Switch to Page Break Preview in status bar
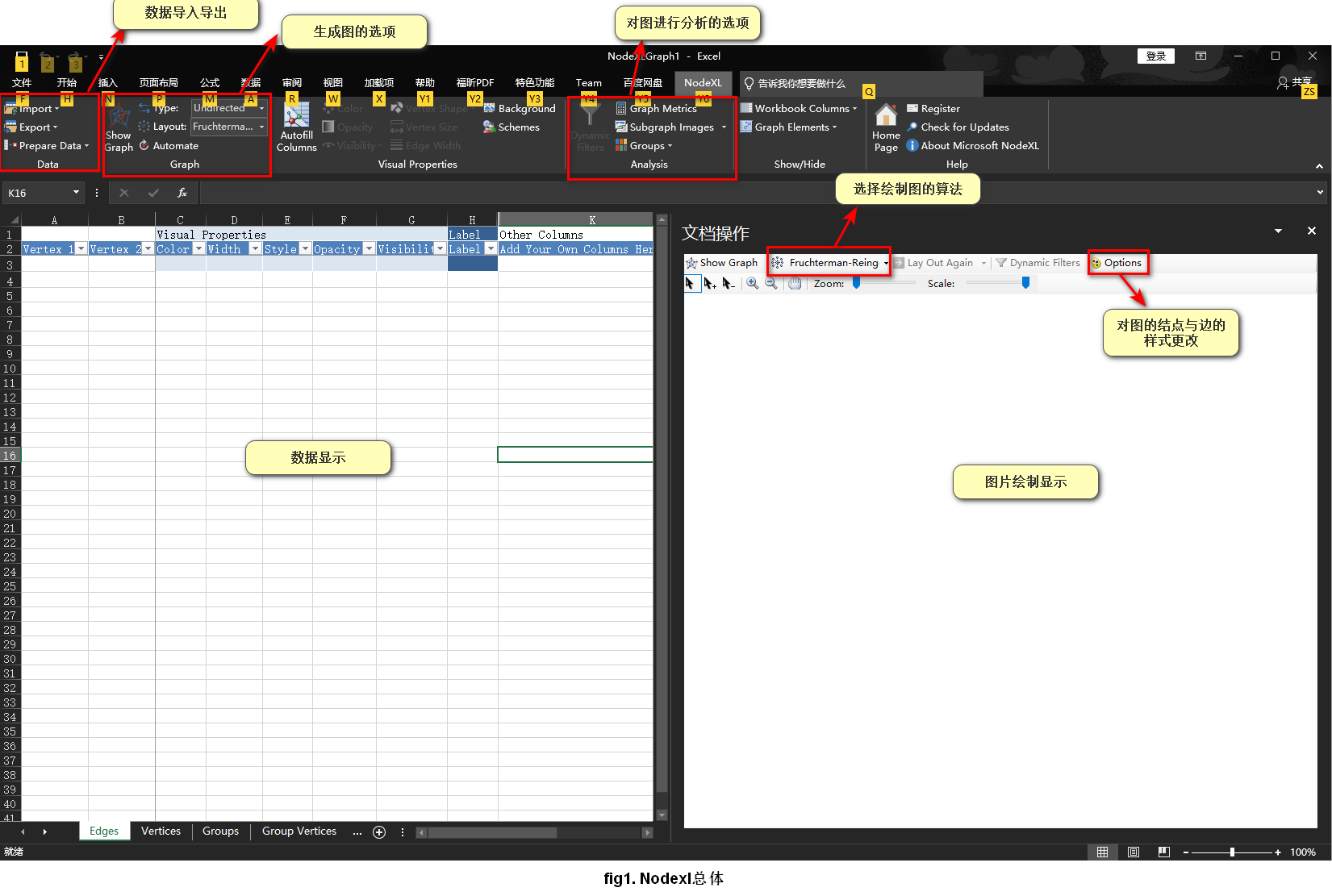This screenshot has height=896, width=1332. coord(1164,852)
